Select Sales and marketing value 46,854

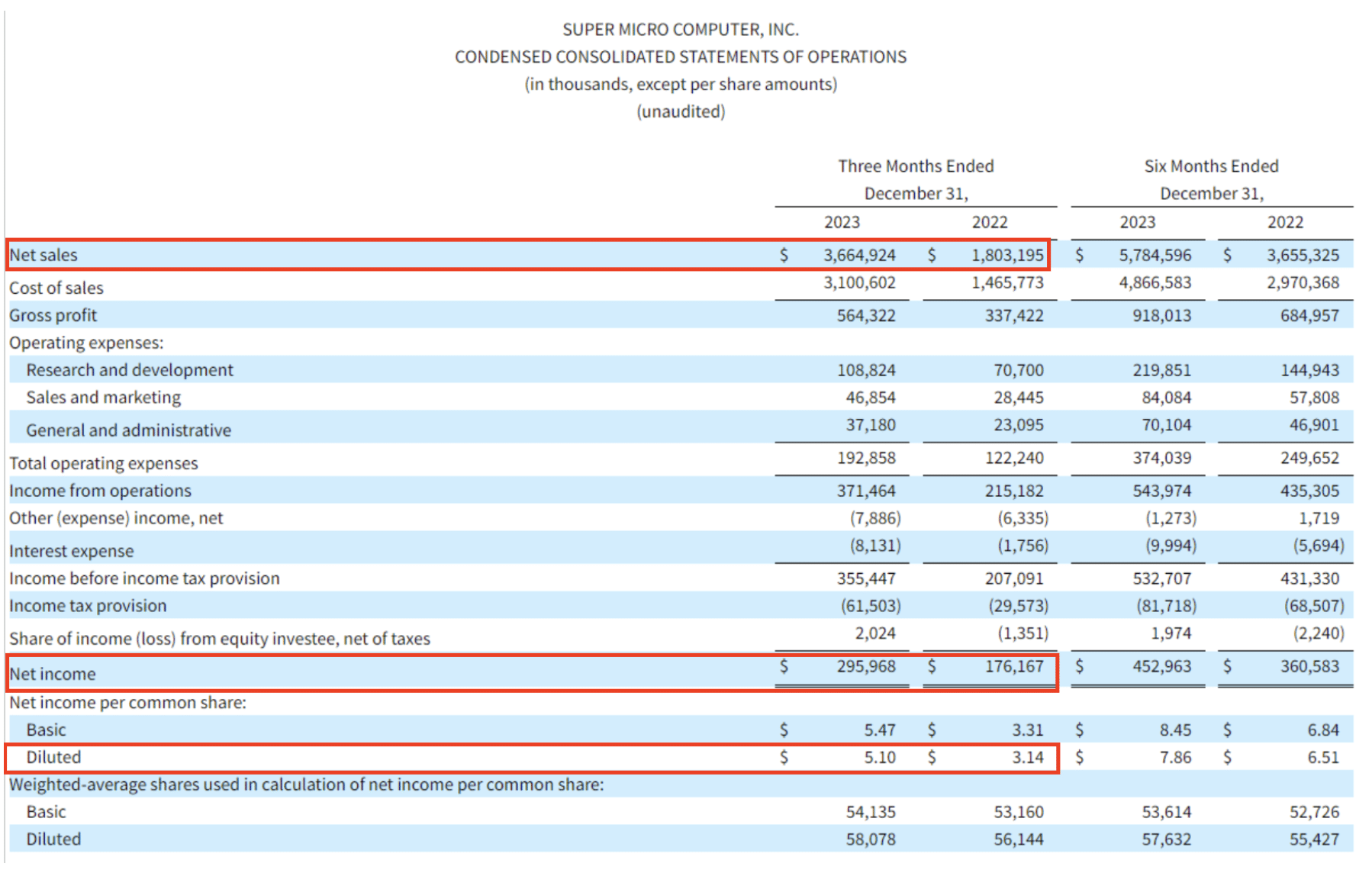(871, 398)
